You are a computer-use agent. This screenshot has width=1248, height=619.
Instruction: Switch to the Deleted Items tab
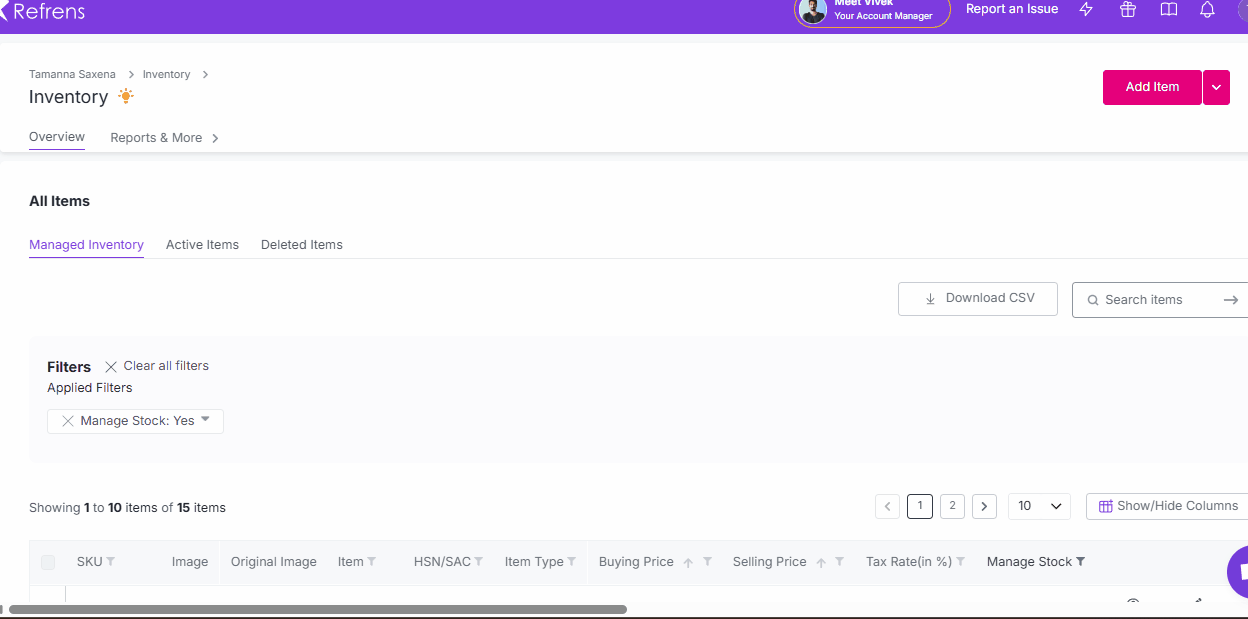(x=302, y=245)
